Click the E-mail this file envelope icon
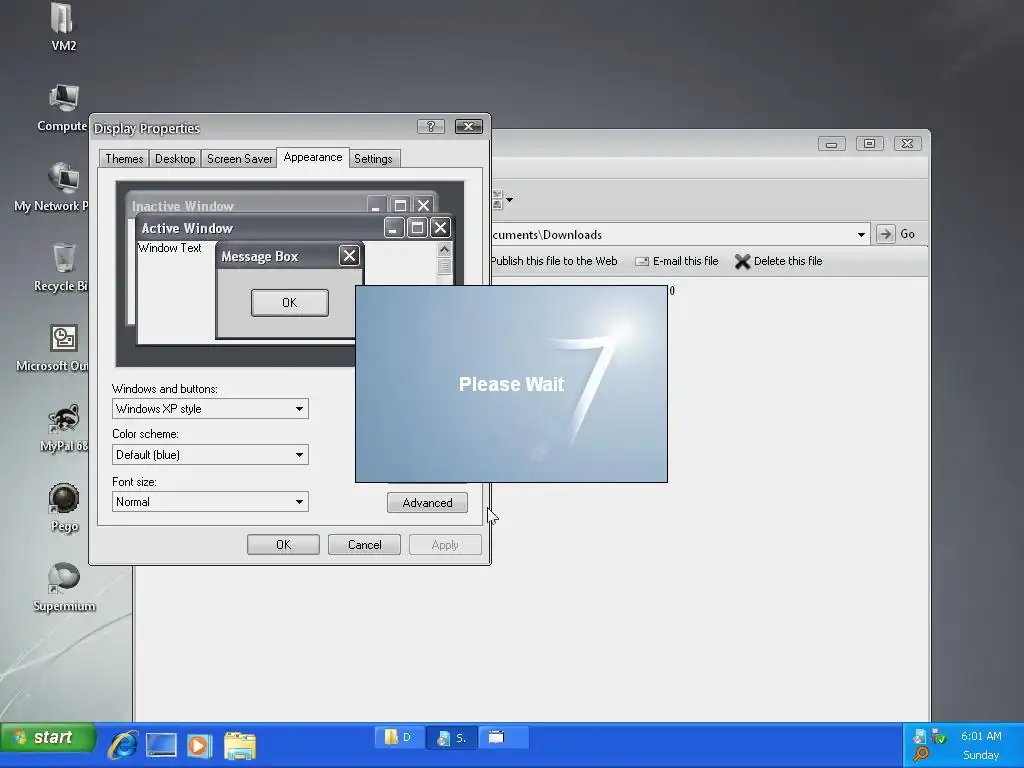 coord(642,261)
